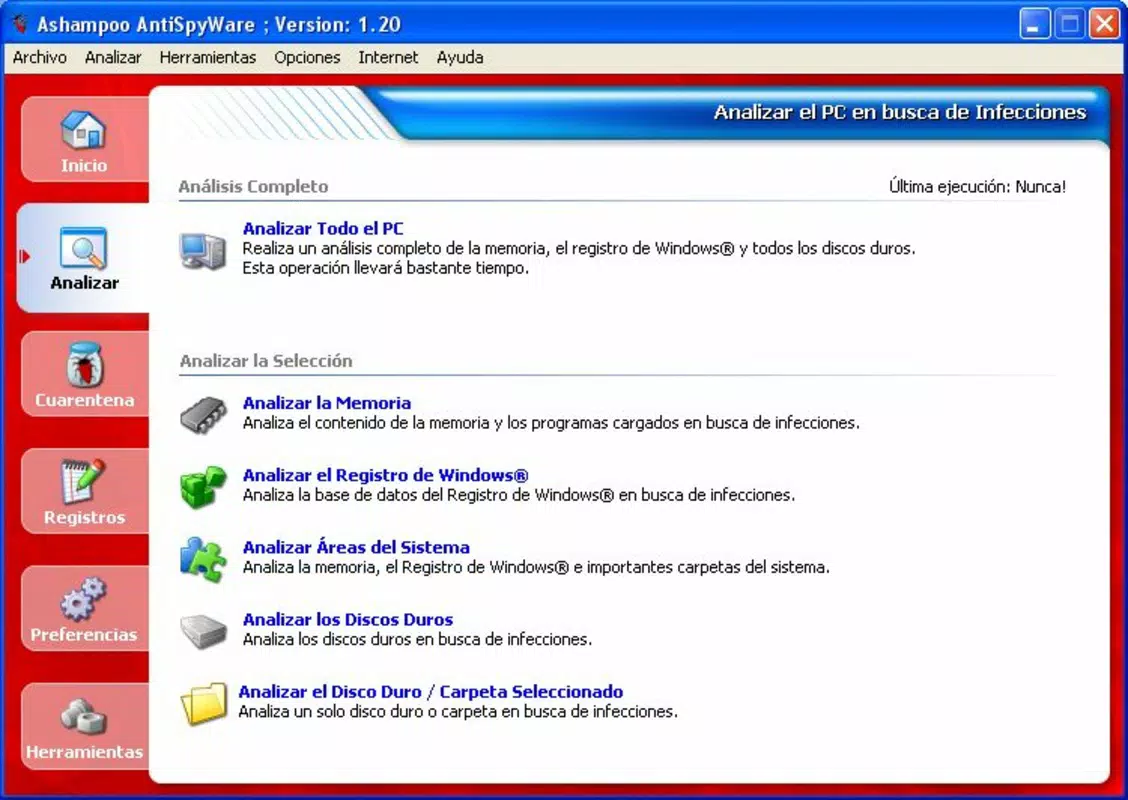Open the Ayuda menu
Image resolution: width=1128 pixels, height=800 pixels.
point(460,58)
